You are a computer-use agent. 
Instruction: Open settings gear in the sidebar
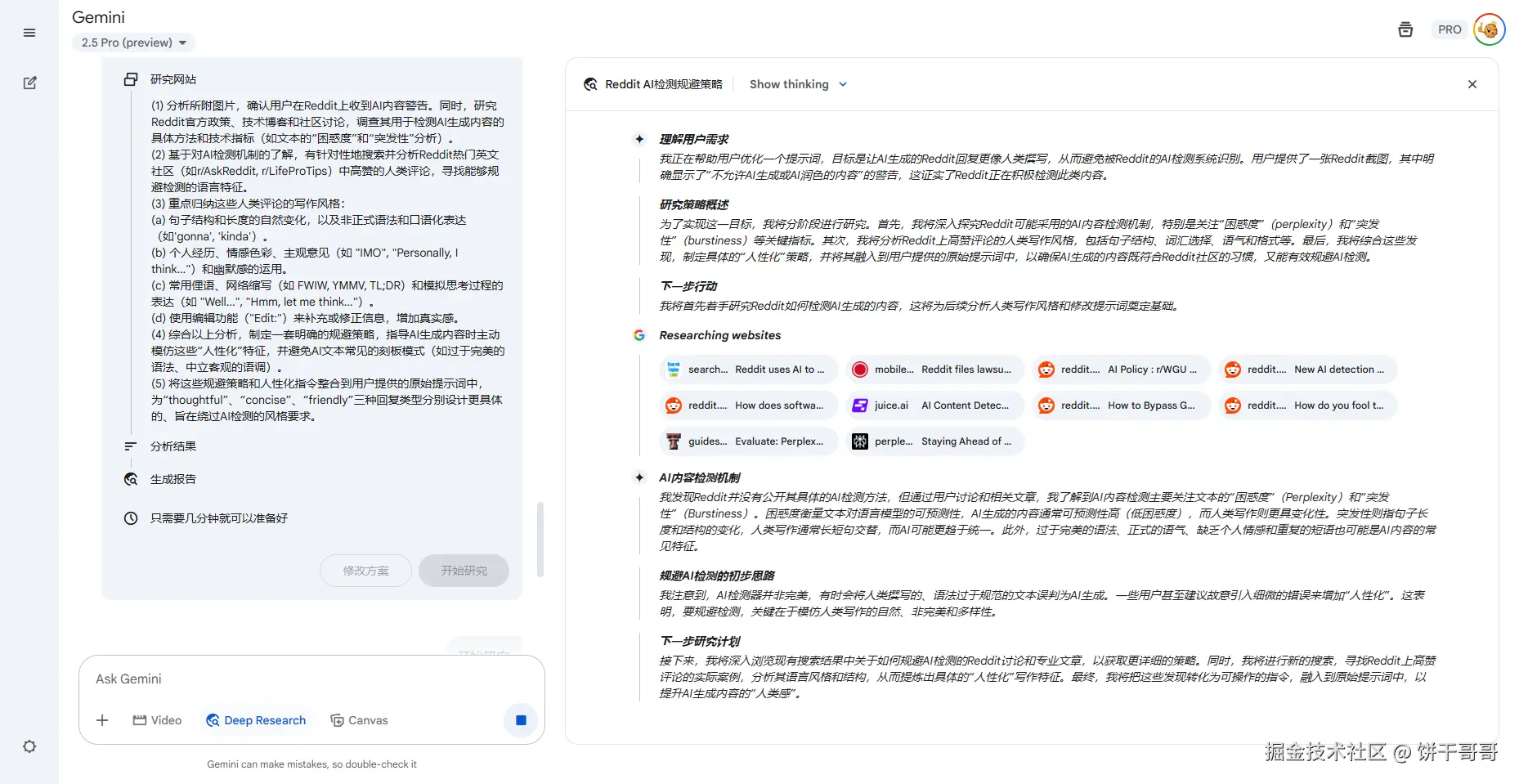(29, 746)
